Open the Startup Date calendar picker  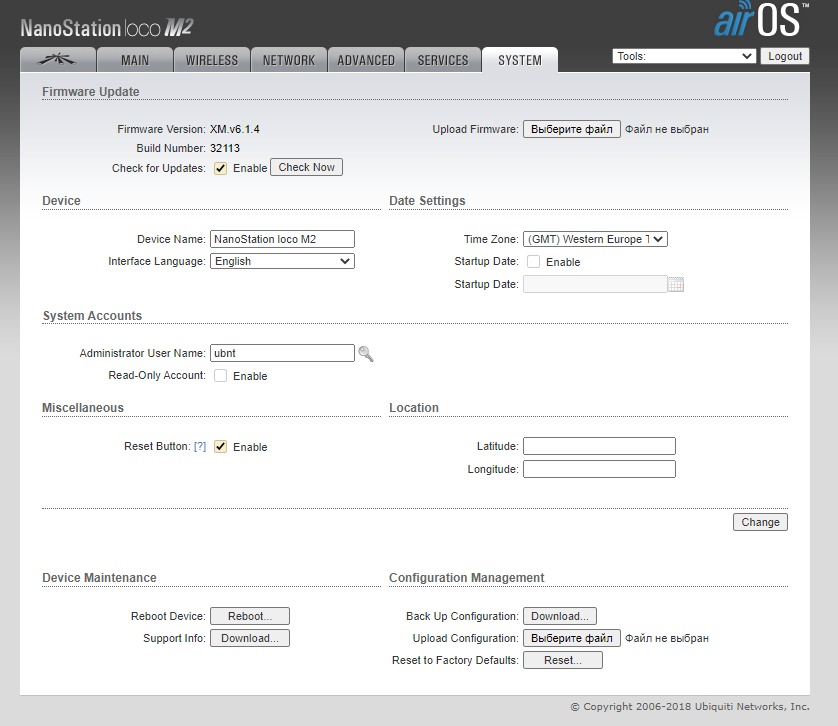[x=676, y=284]
